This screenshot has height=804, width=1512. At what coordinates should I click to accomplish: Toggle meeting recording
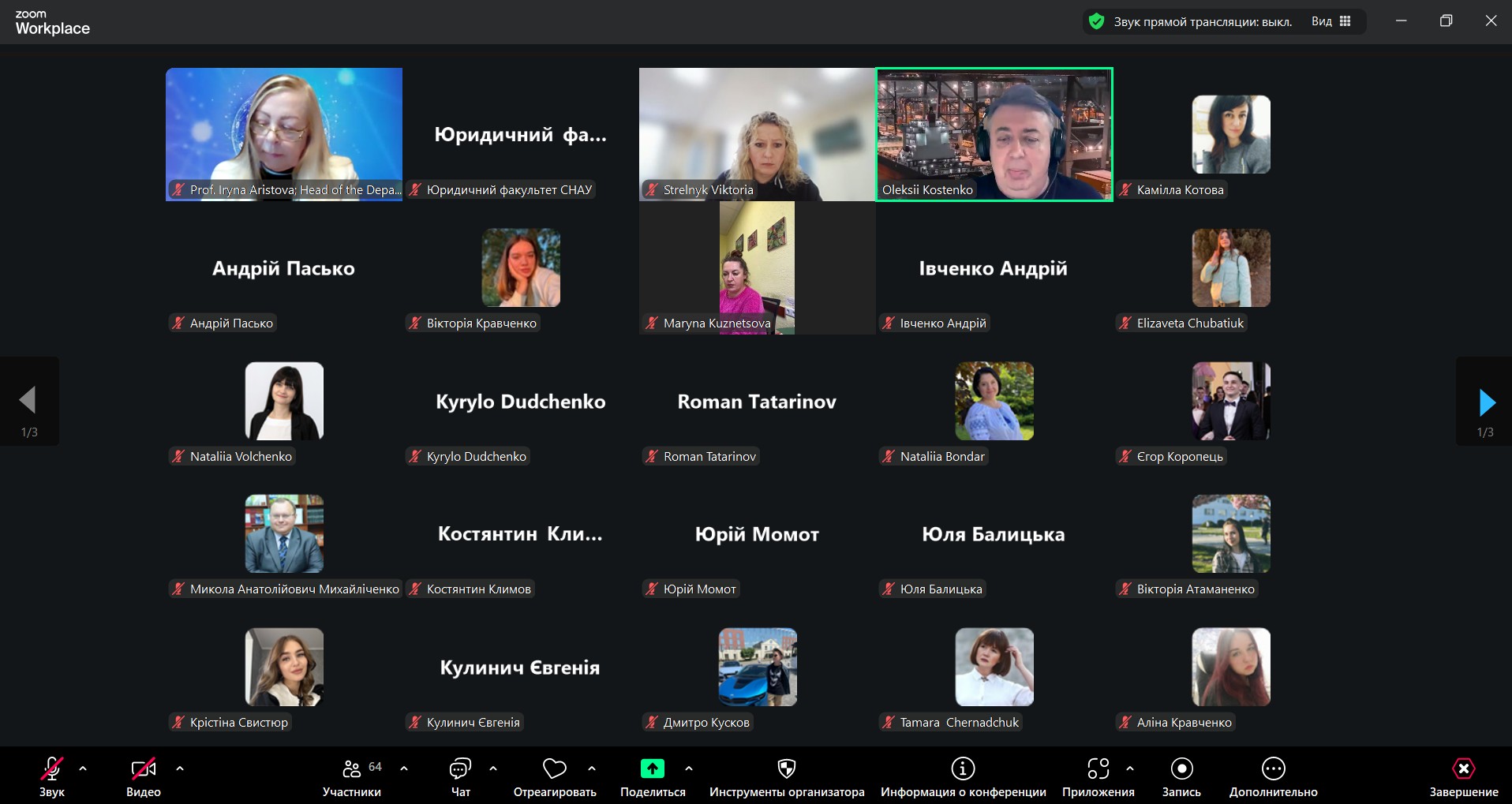point(1181,769)
